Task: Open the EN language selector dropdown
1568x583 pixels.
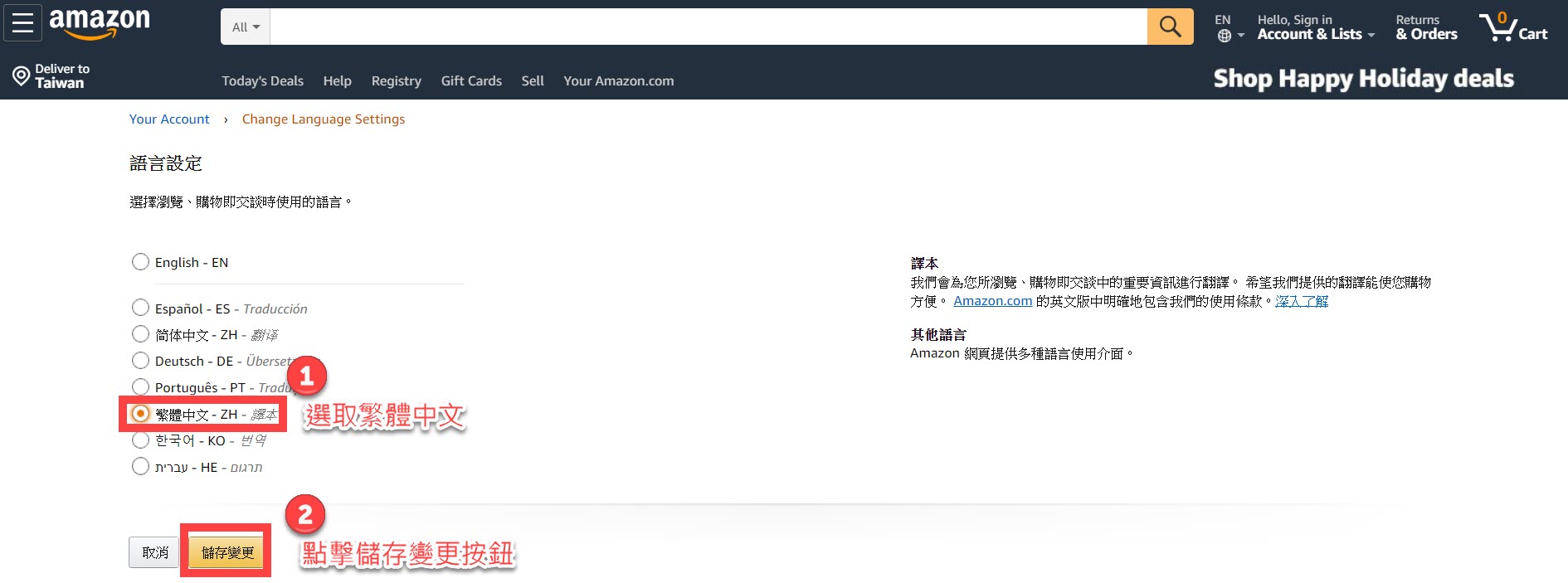Action: pyautogui.click(x=1229, y=27)
